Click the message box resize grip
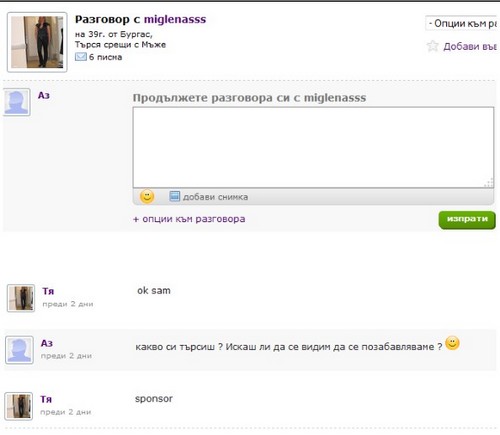 tap(489, 183)
